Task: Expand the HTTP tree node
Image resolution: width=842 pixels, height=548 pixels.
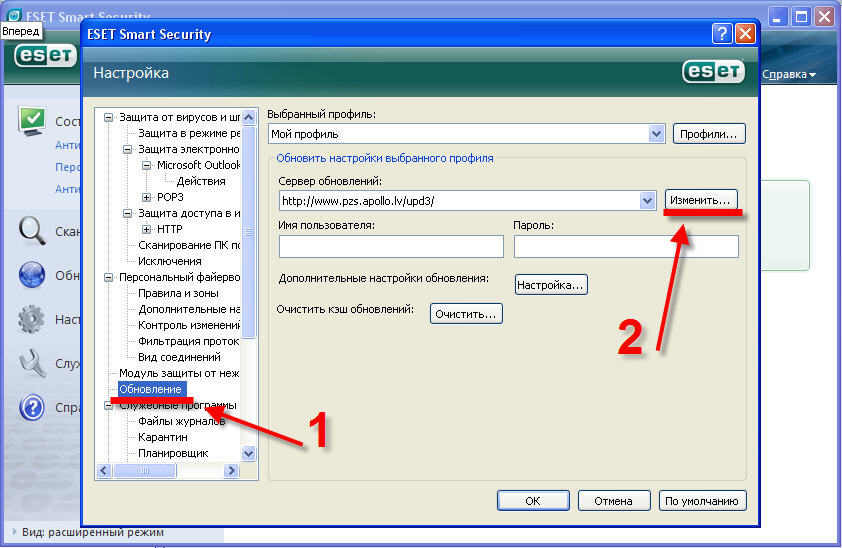Action: tap(147, 229)
